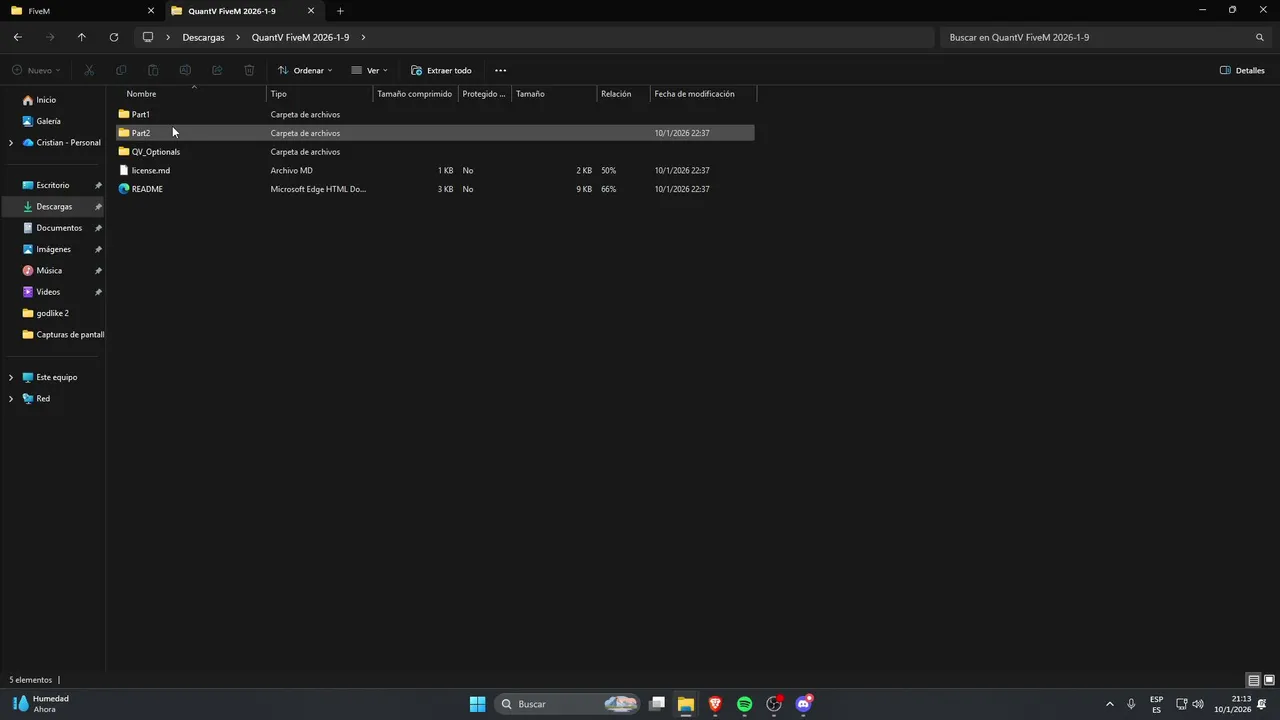Image resolution: width=1280 pixels, height=720 pixels.
Task: Sort by Tamaño comprimido column header
Action: click(x=415, y=94)
